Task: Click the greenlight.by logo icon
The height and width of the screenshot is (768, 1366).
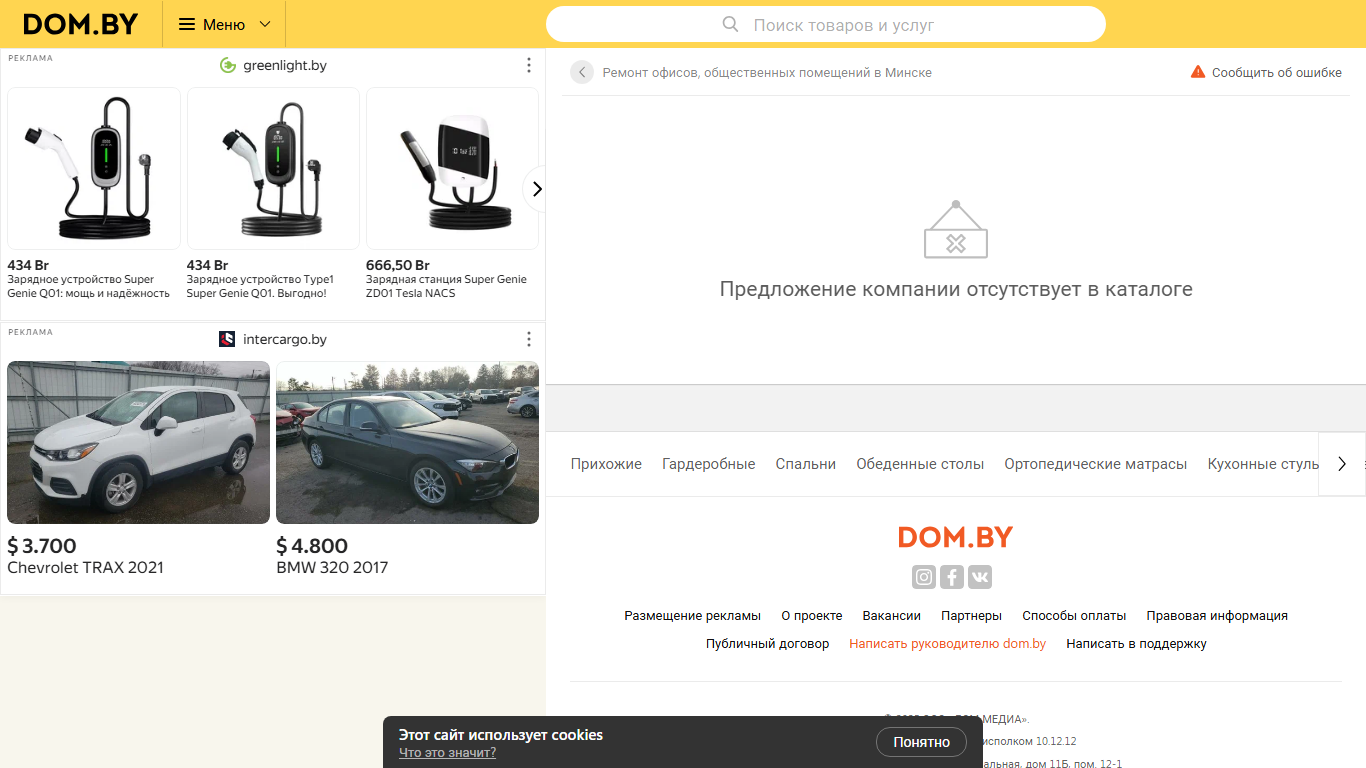Action: pos(228,65)
